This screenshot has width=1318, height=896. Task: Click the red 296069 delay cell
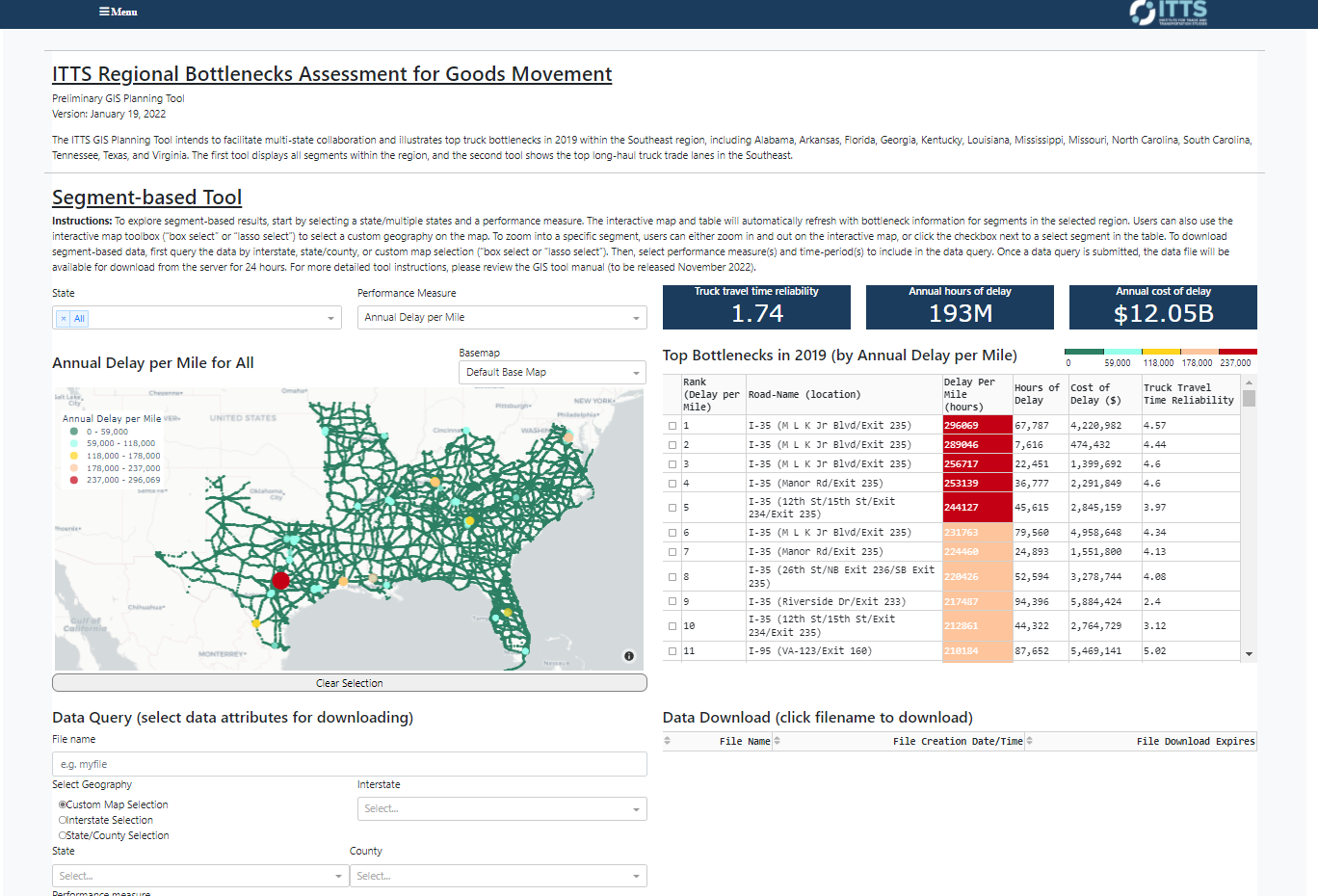pyautogui.click(x=978, y=426)
